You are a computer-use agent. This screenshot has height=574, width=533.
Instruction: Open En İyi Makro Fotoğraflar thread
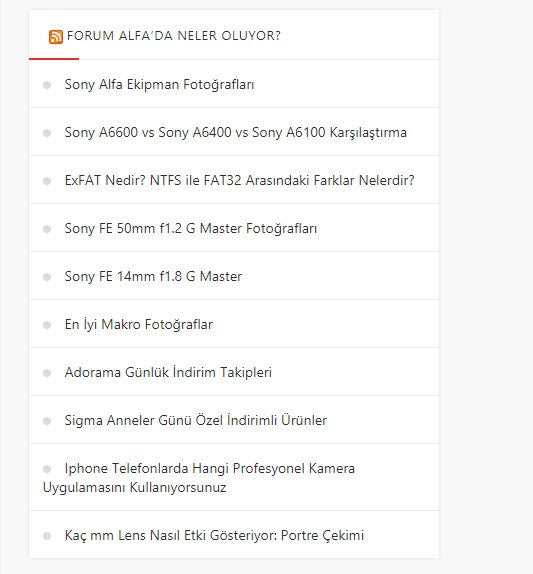click(138, 324)
